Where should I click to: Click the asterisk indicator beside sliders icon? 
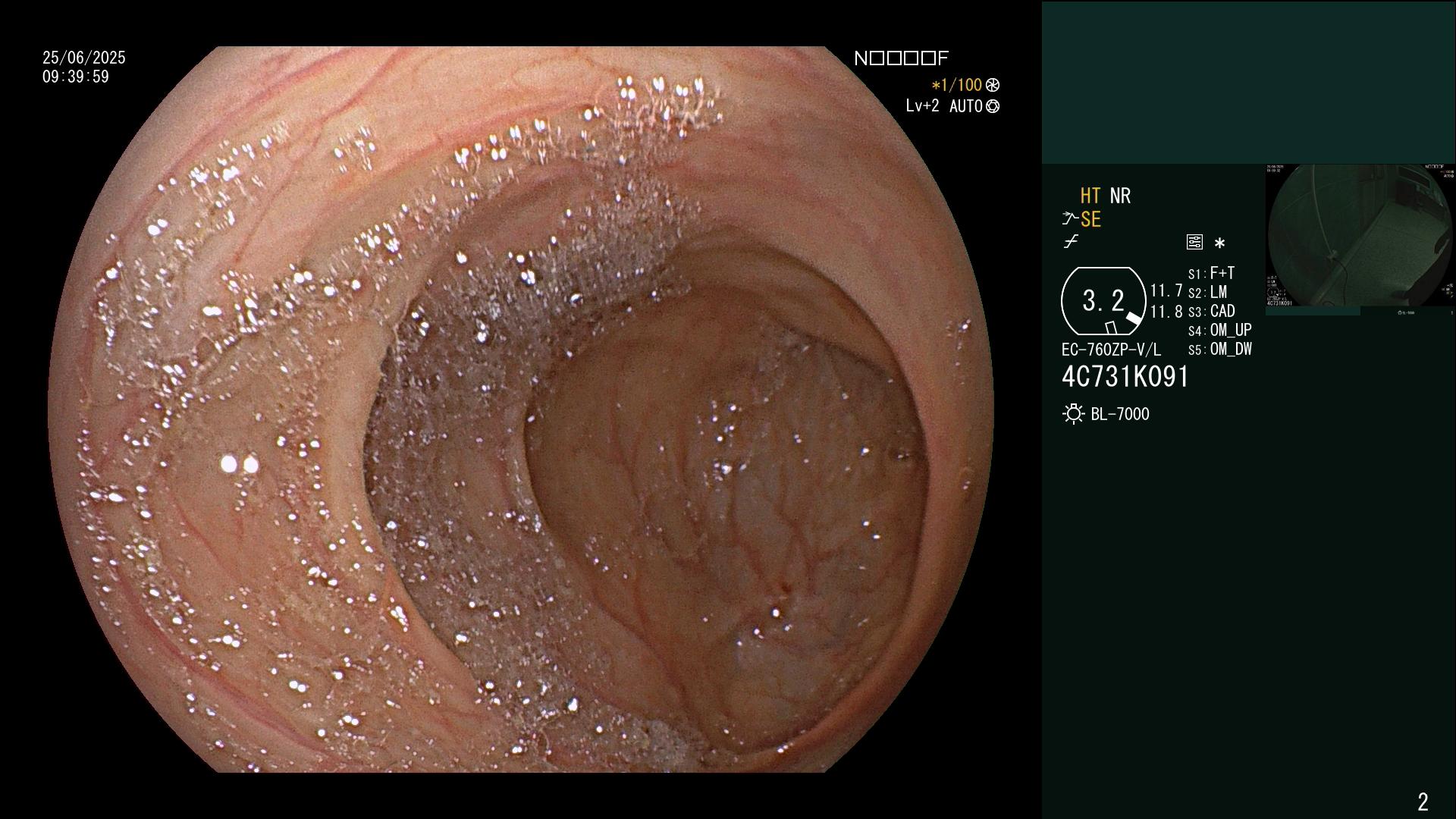point(1219,243)
